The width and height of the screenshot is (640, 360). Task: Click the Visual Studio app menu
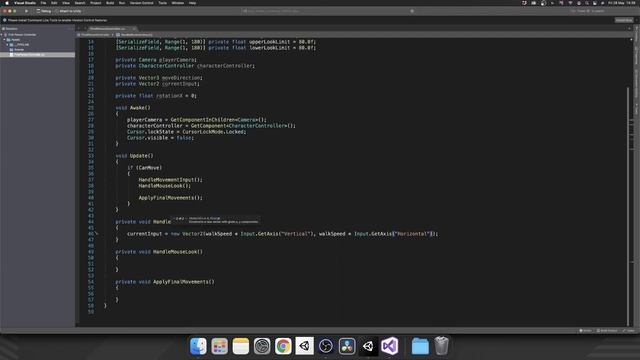click(25, 3)
